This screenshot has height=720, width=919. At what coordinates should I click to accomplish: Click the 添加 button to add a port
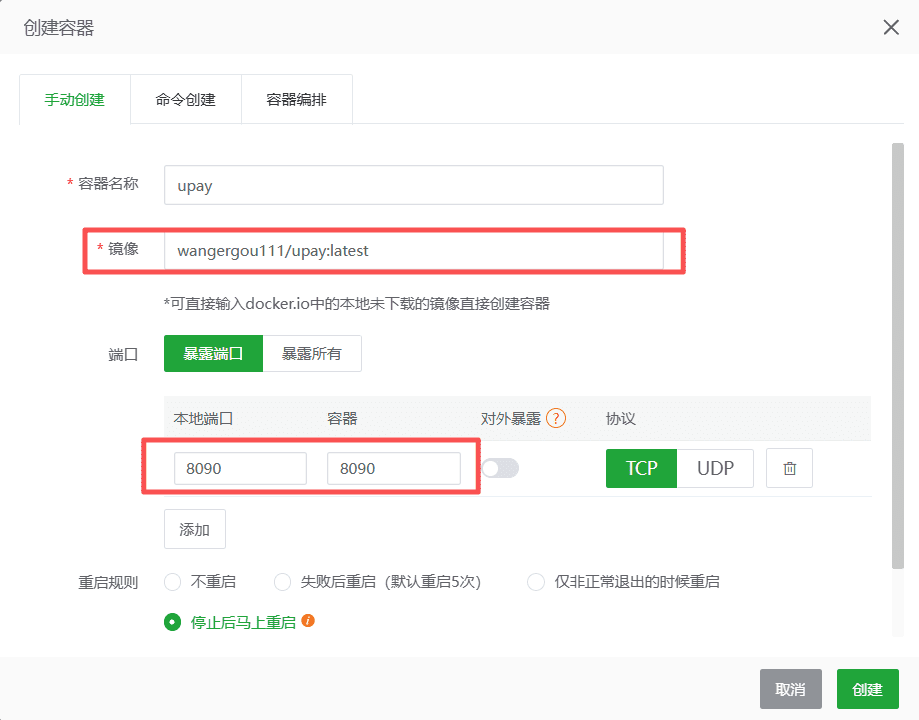tap(195, 529)
